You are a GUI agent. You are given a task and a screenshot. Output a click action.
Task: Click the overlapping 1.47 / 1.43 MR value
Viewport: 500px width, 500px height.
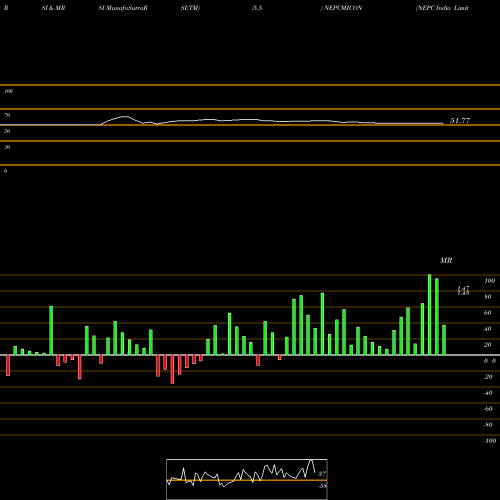pyautogui.click(x=463, y=291)
